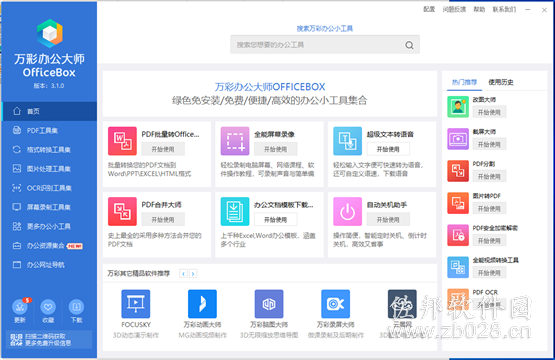Click the OfficeBox cube logo
This screenshot has height=360, width=555.
tap(50, 33)
